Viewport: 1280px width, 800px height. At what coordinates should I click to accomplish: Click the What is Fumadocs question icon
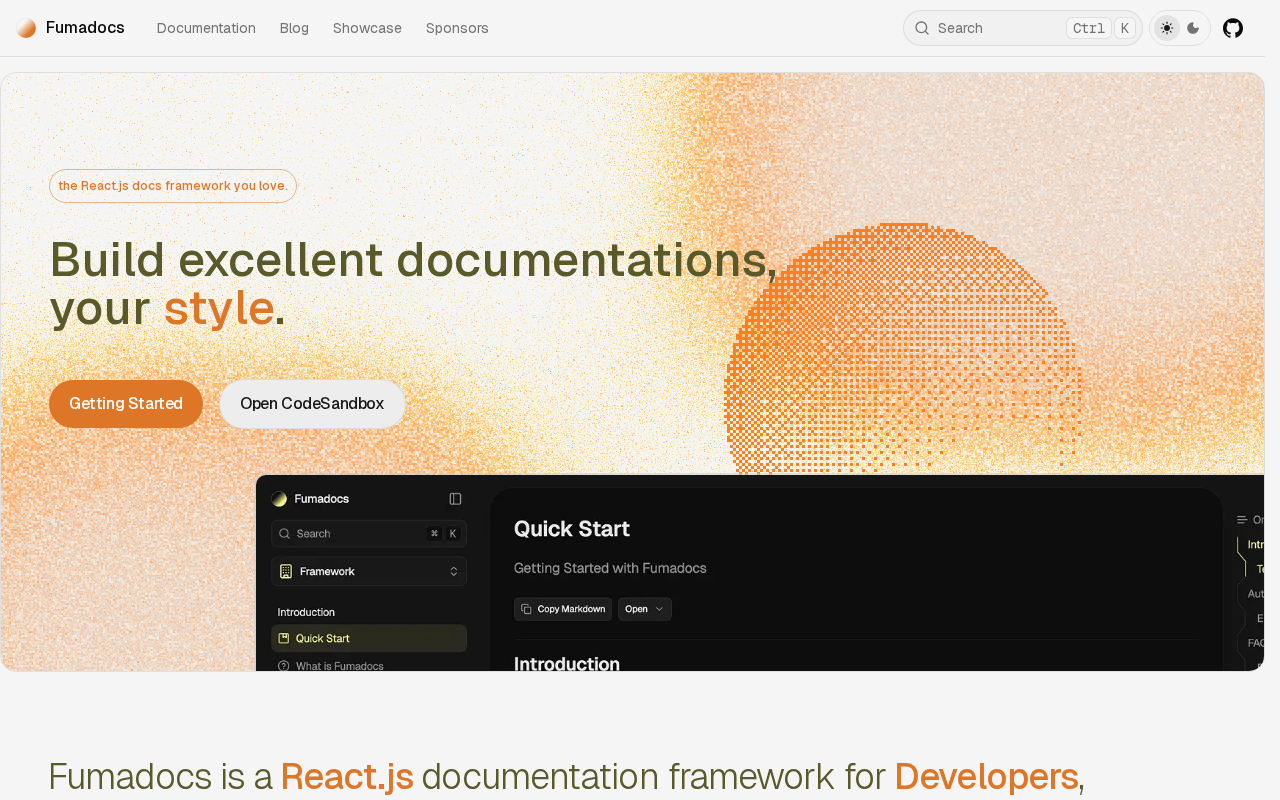(x=284, y=666)
